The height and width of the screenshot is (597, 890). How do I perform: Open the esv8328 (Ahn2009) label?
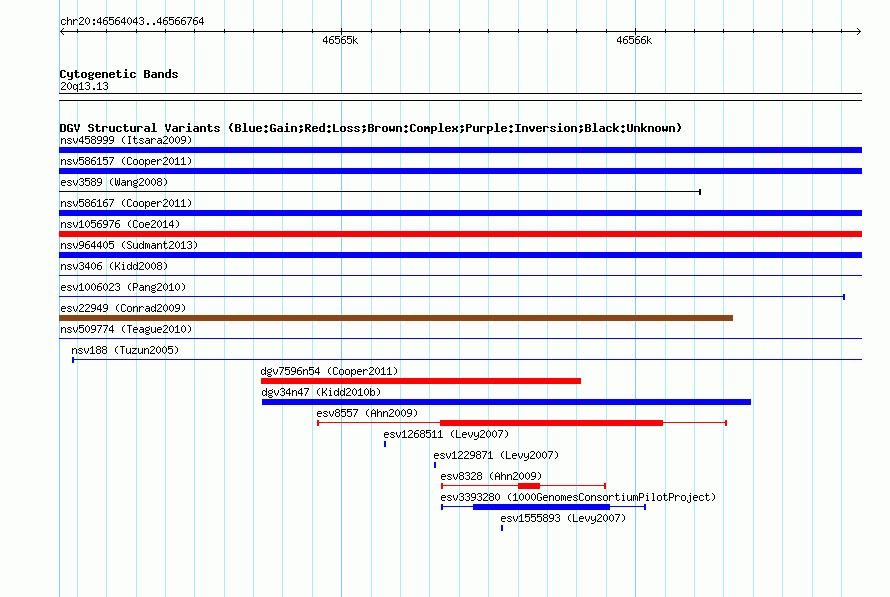click(x=491, y=476)
